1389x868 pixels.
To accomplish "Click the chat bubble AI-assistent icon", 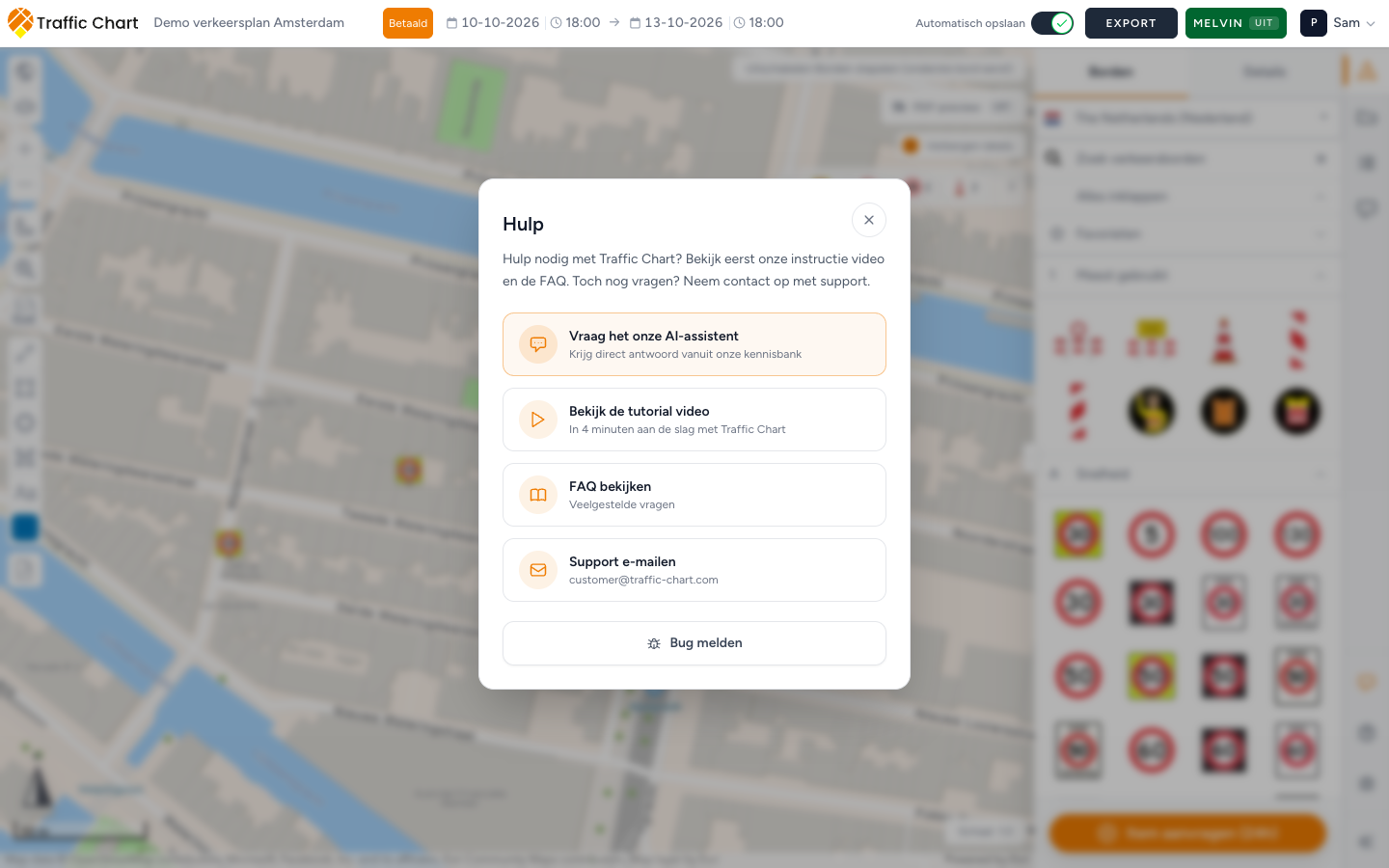I will pyautogui.click(x=538, y=344).
